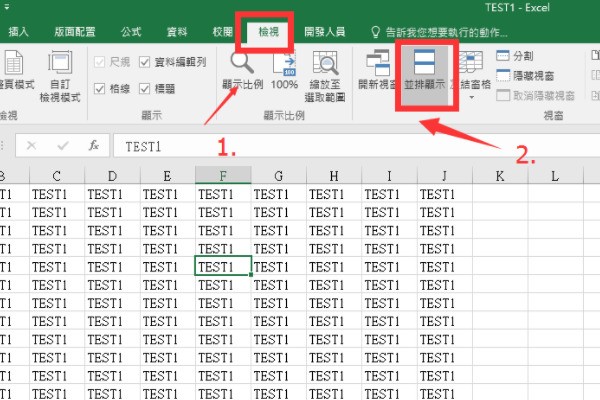
Task: Open the 資料 ribbon tab
Action: (177, 32)
